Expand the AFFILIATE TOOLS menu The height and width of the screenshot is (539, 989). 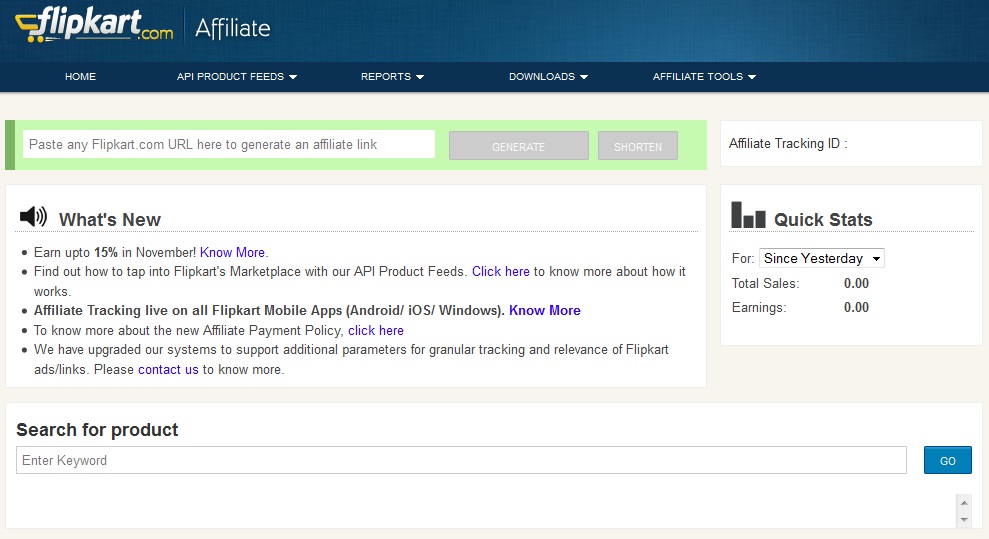[x=704, y=76]
